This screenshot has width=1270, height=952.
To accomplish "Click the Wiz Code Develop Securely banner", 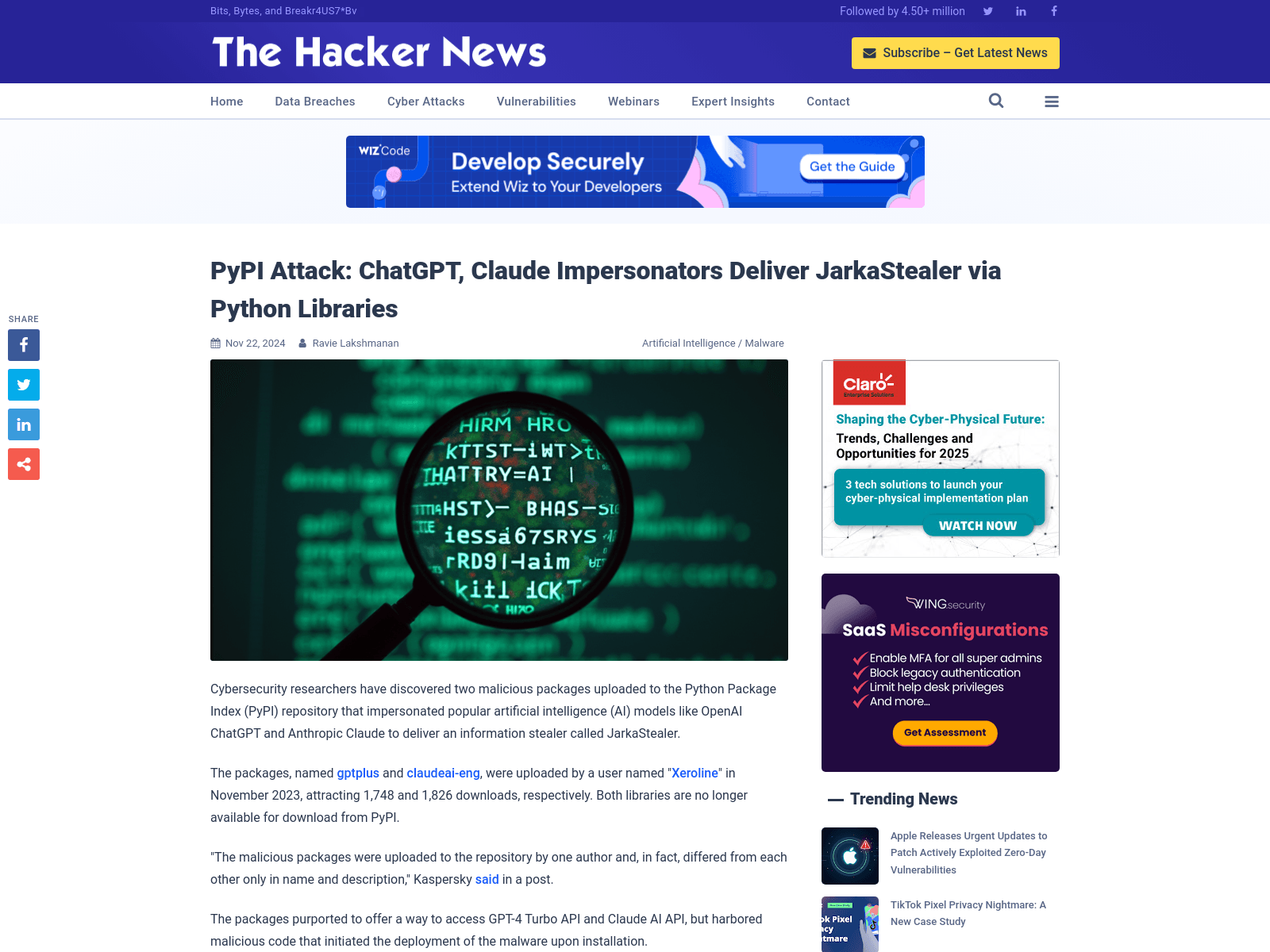I will point(635,171).
